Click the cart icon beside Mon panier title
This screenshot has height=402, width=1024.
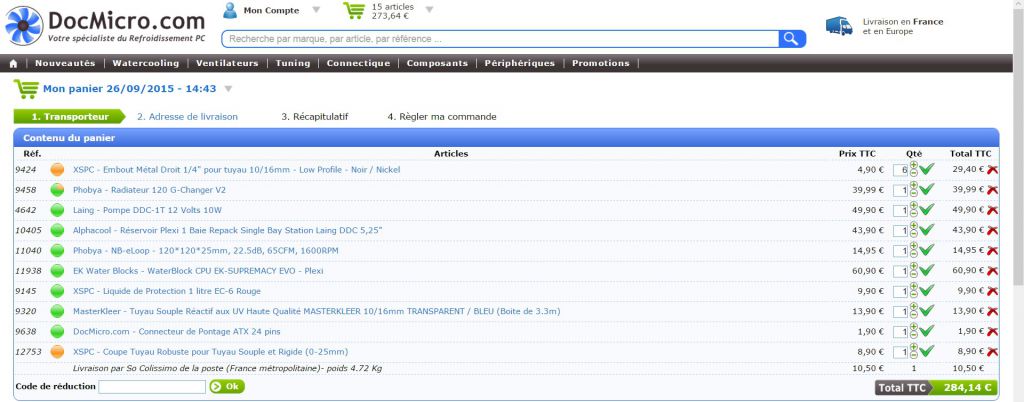26,89
